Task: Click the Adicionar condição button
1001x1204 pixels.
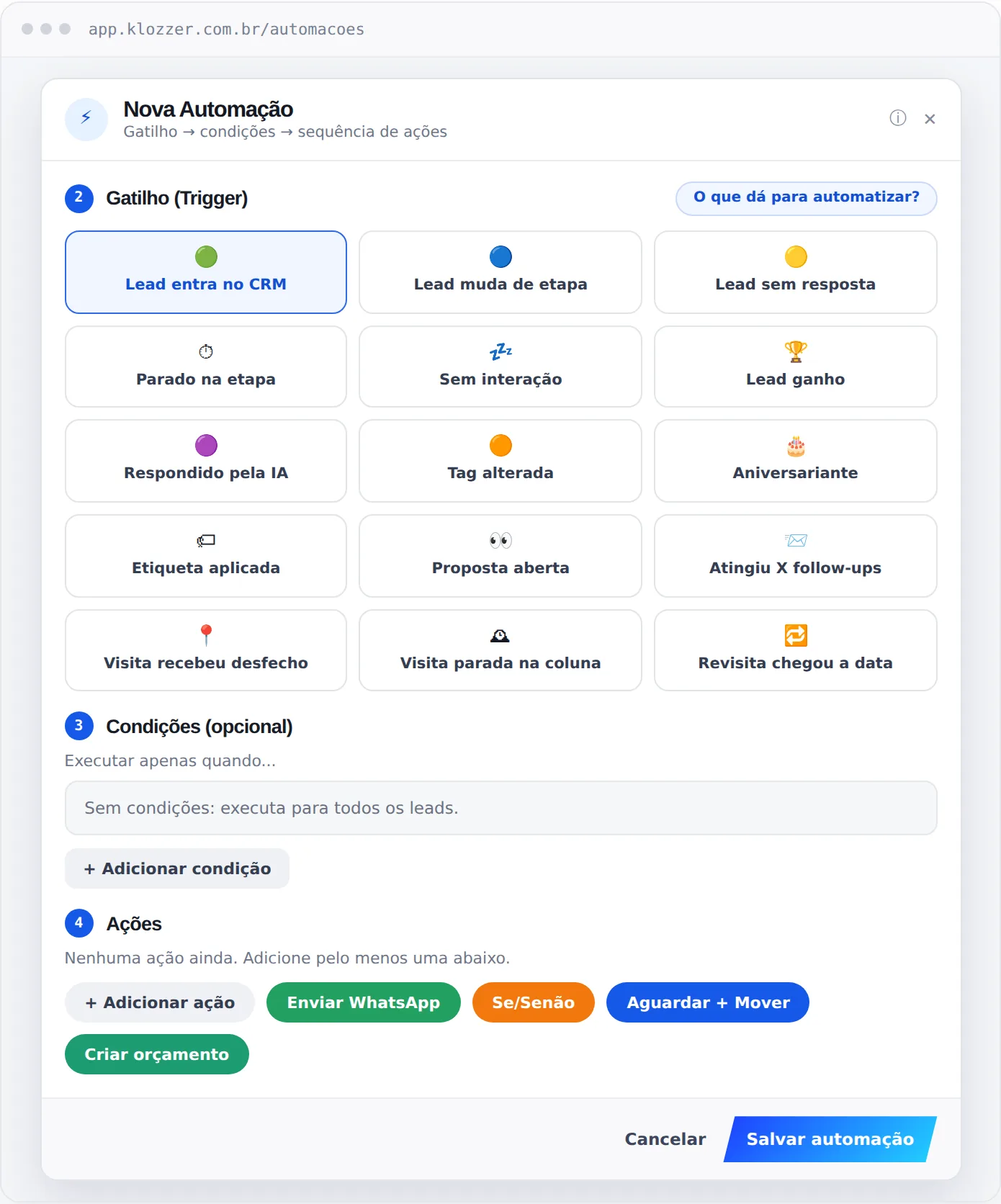Action: point(177,868)
